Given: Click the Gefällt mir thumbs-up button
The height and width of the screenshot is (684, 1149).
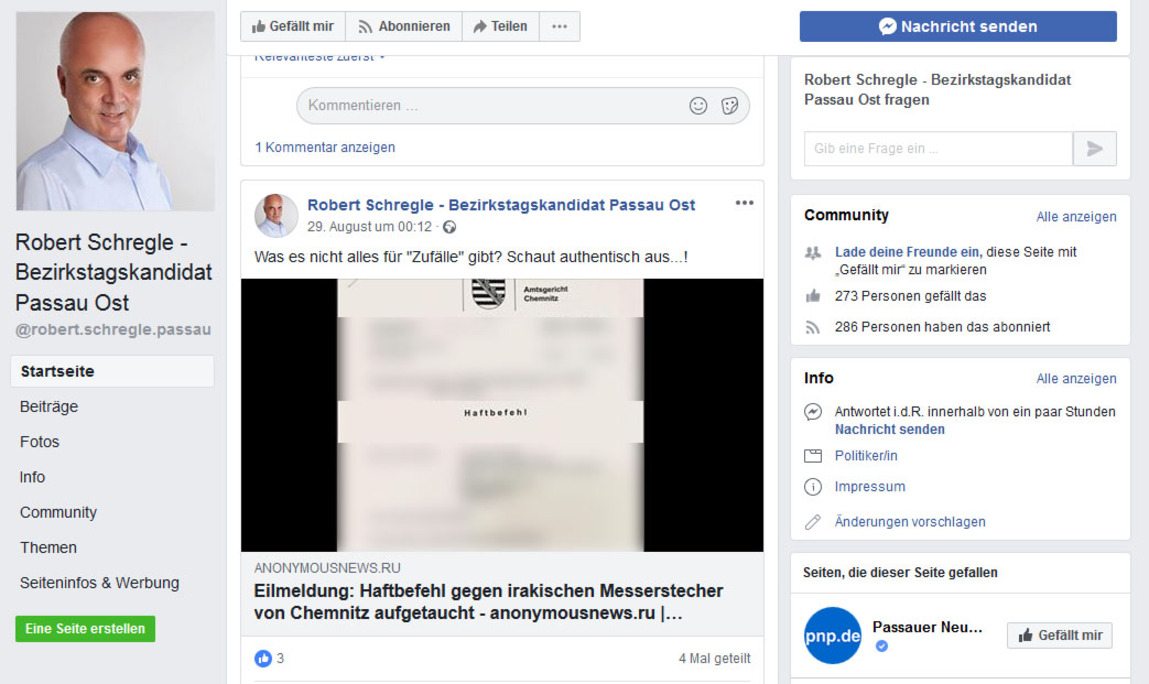Looking at the screenshot, I should [292, 26].
